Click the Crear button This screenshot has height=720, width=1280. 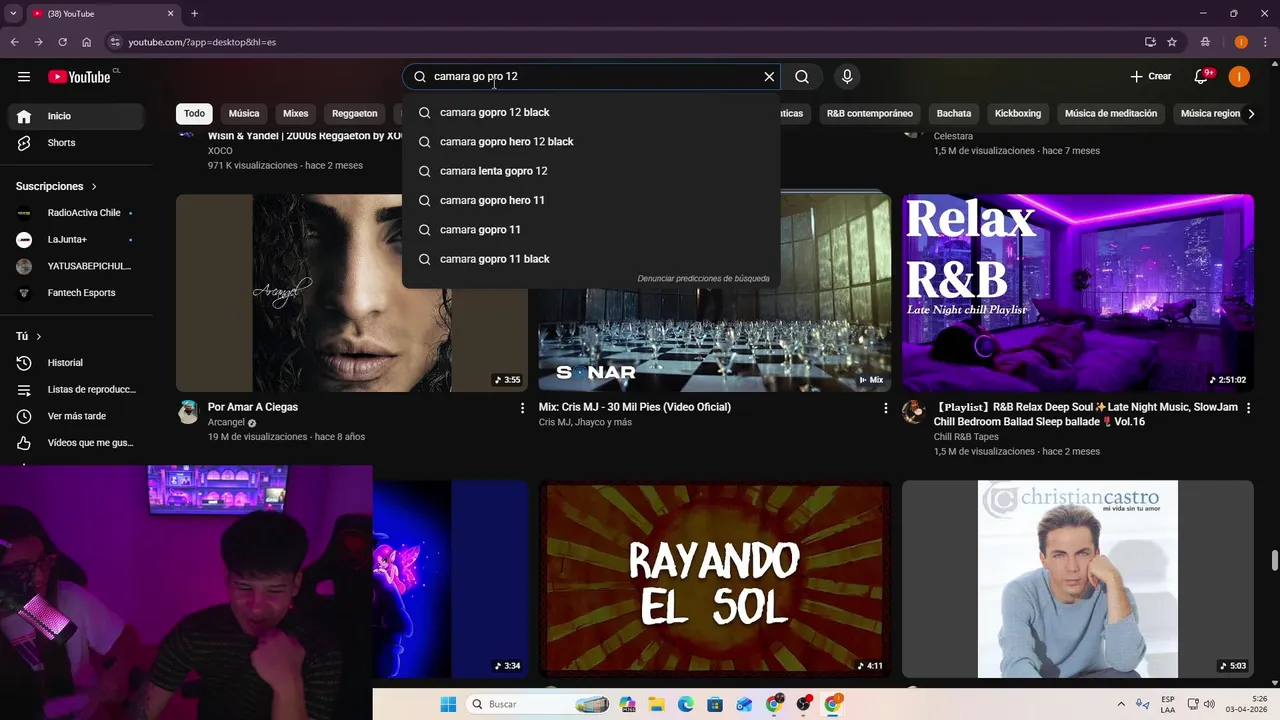[x=1150, y=77]
